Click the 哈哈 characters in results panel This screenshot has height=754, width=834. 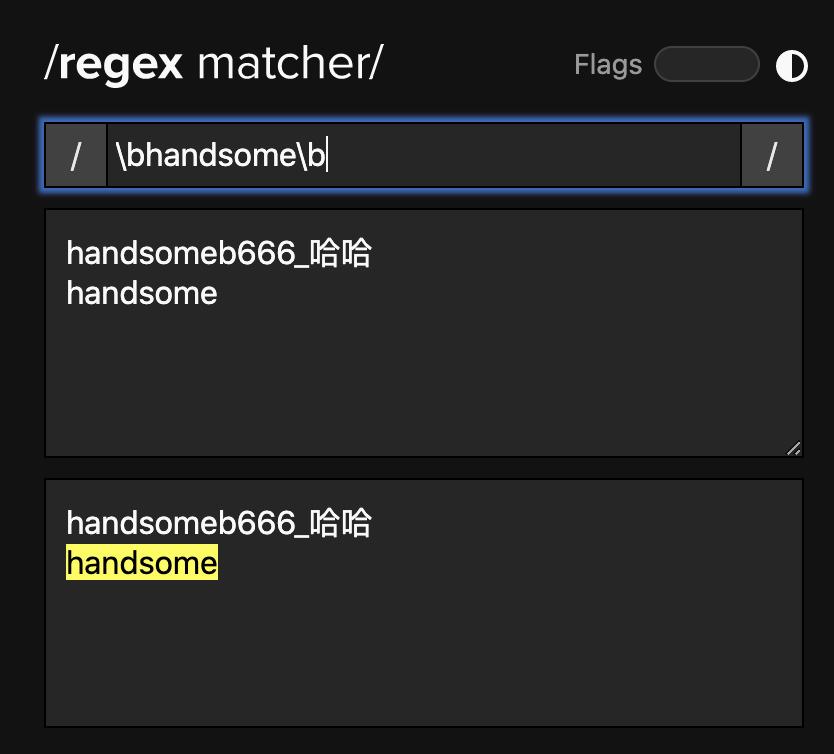pos(340,523)
